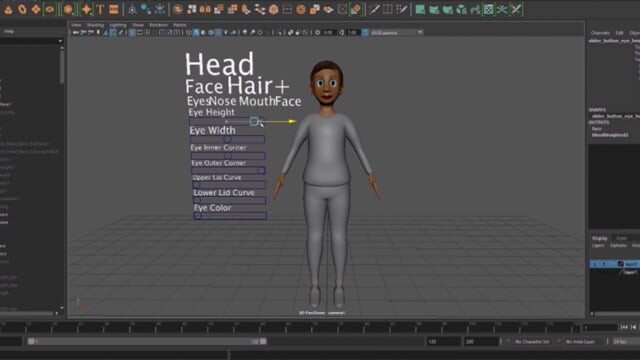Click the green-framed checker grid shelf icon
Image resolution: width=640 pixels, height=360 pixels.
[489, 9]
